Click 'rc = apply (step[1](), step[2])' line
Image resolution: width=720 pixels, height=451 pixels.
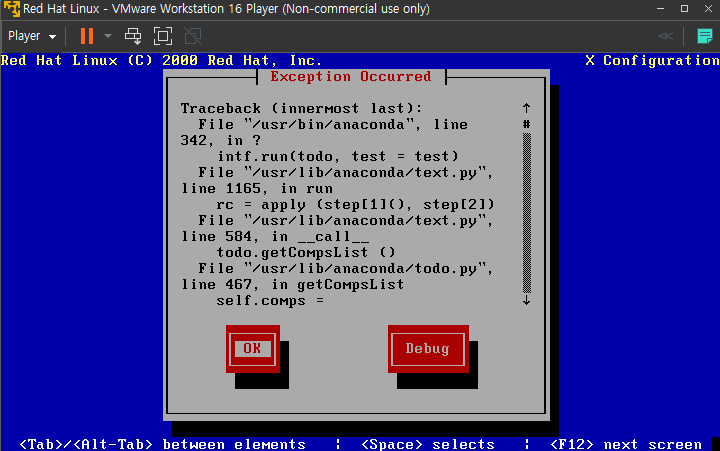(355, 204)
